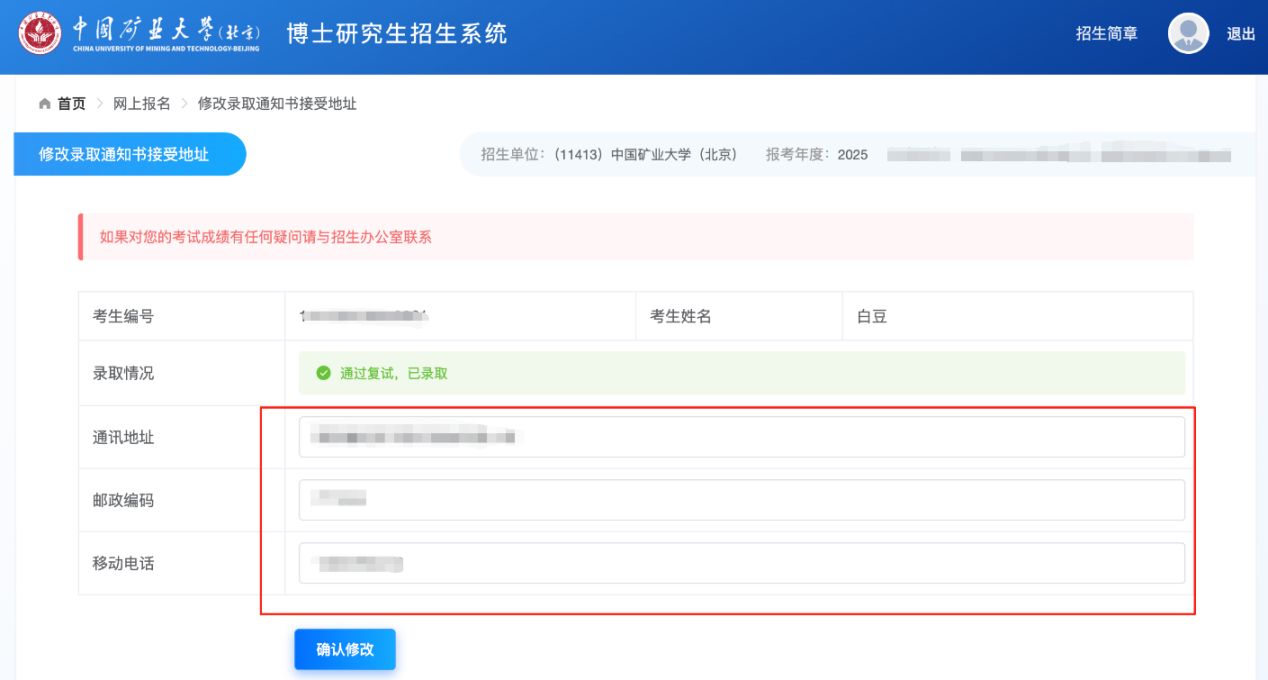This screenshot has height=680, width=1268.
Task: Click the university emblem logo
Action: click(x=40, y=33)
